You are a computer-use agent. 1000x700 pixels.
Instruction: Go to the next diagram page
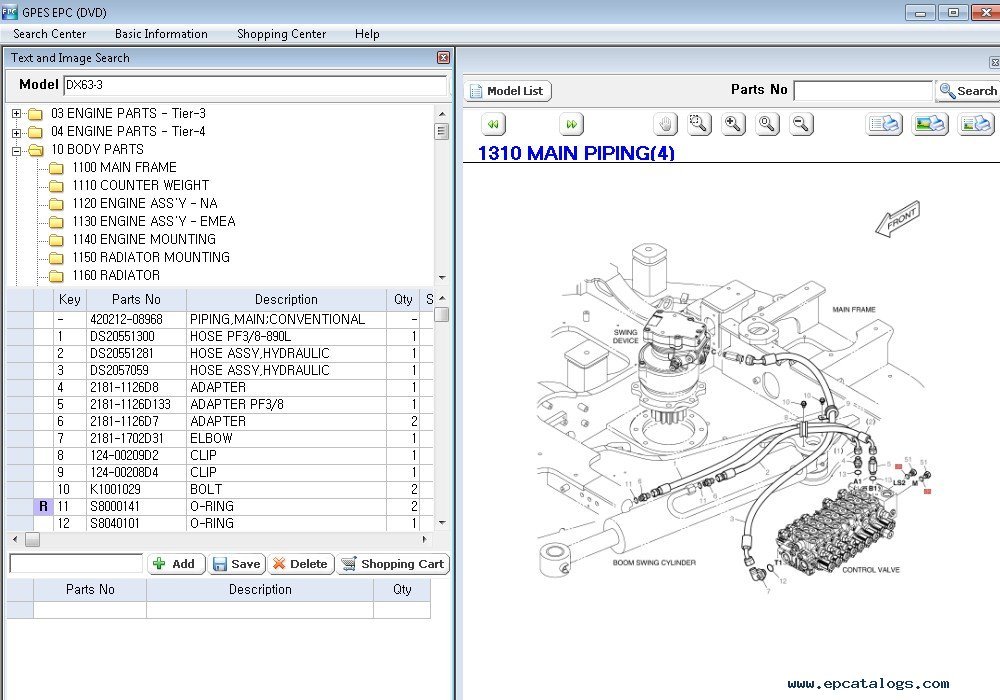click(x=571, y=125)
